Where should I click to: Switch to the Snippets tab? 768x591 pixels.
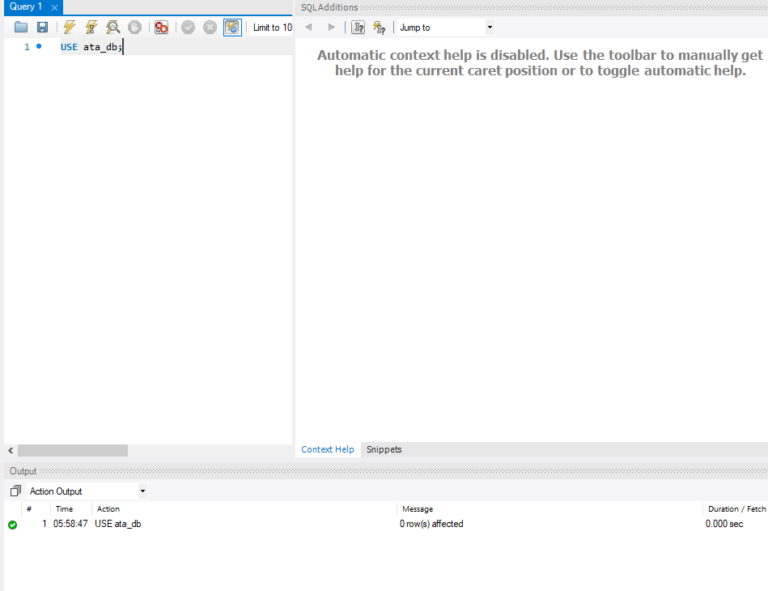pos(384,450)
